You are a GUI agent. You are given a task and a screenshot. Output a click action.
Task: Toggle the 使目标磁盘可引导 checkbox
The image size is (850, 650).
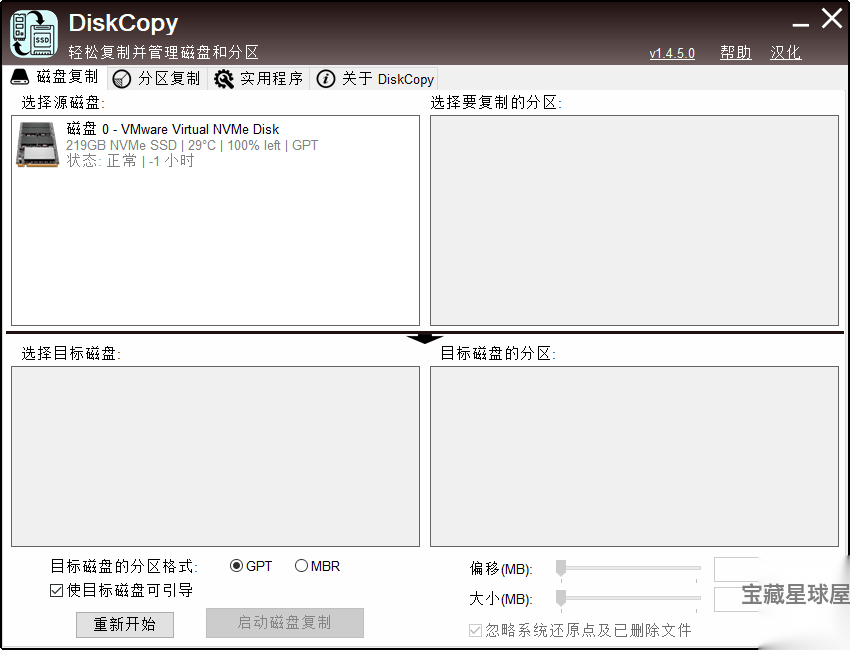point(56,590)
